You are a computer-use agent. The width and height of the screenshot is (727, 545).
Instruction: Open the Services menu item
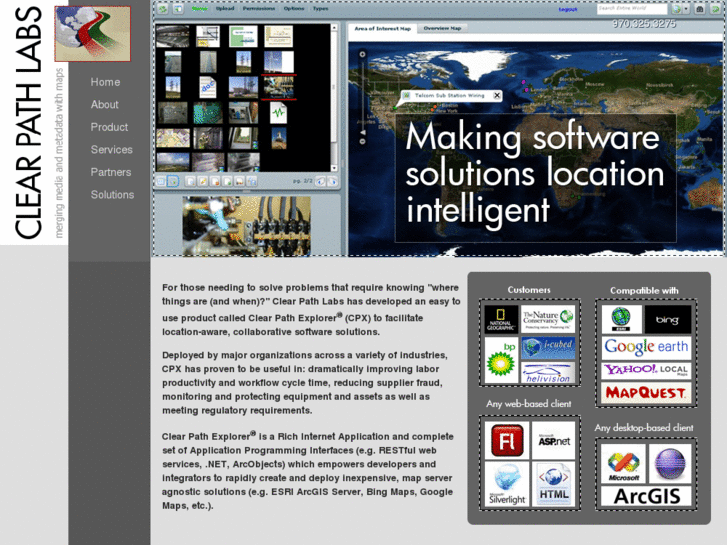coord(111,150)
